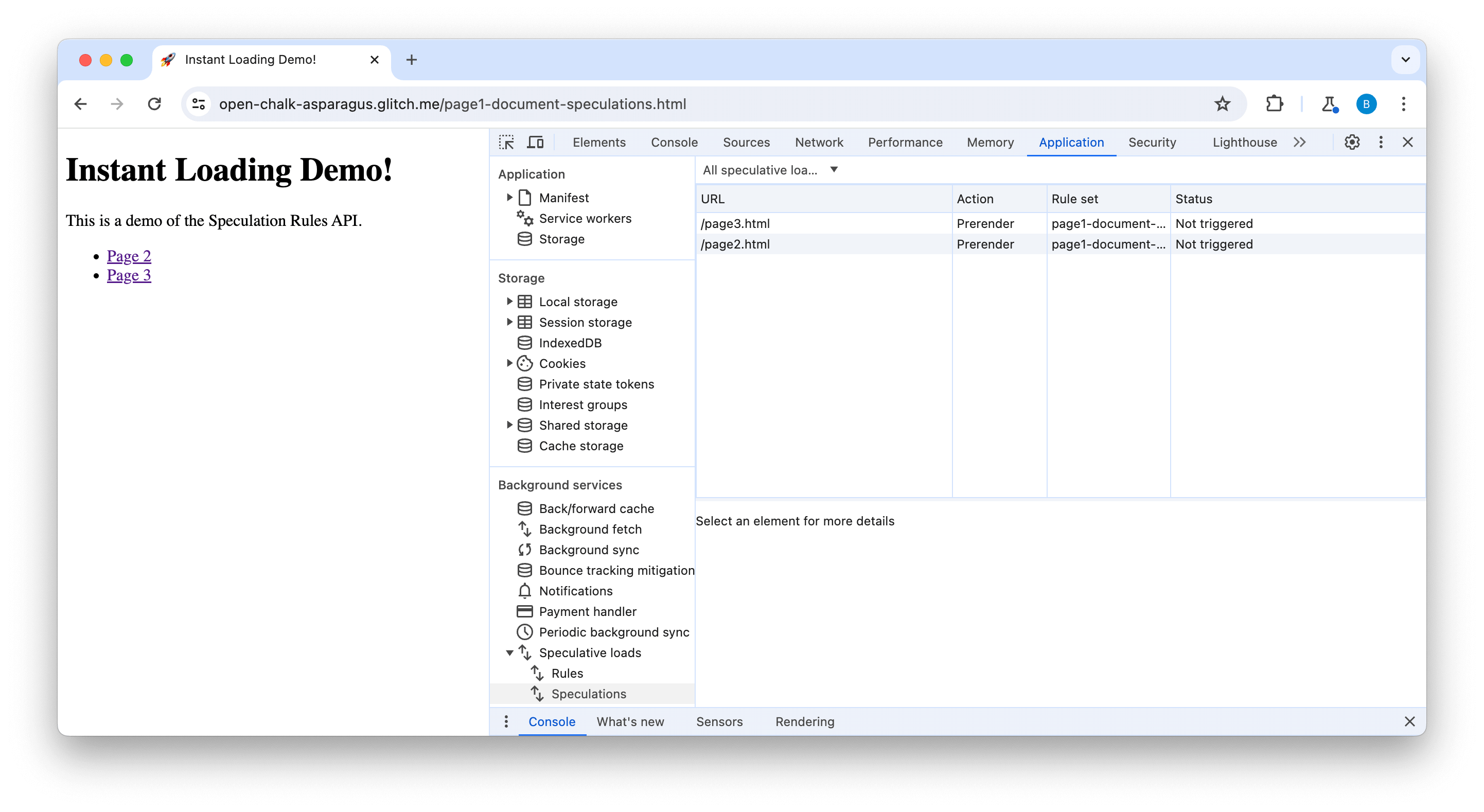Screen dimensions: 1484x812
Task: Open the All speculative loads dropdown
Action: click(769, 169)
